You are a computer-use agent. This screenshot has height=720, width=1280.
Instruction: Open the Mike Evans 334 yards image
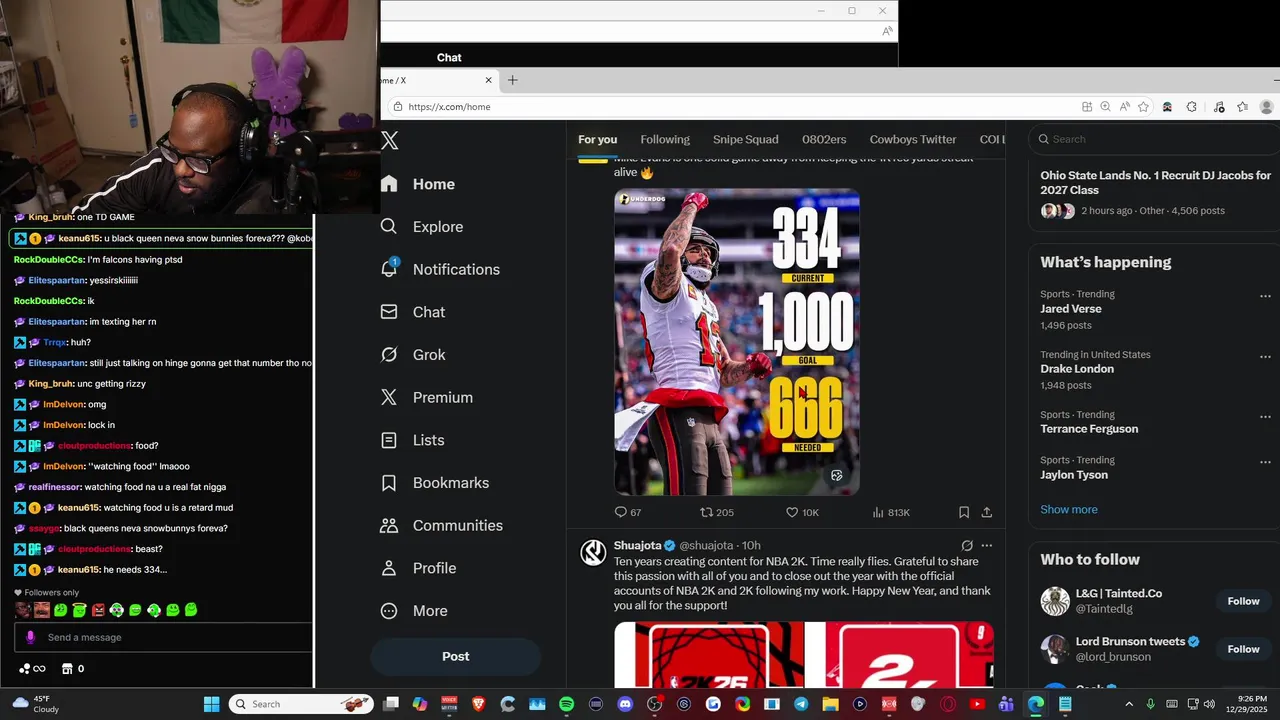pos(737,342)
